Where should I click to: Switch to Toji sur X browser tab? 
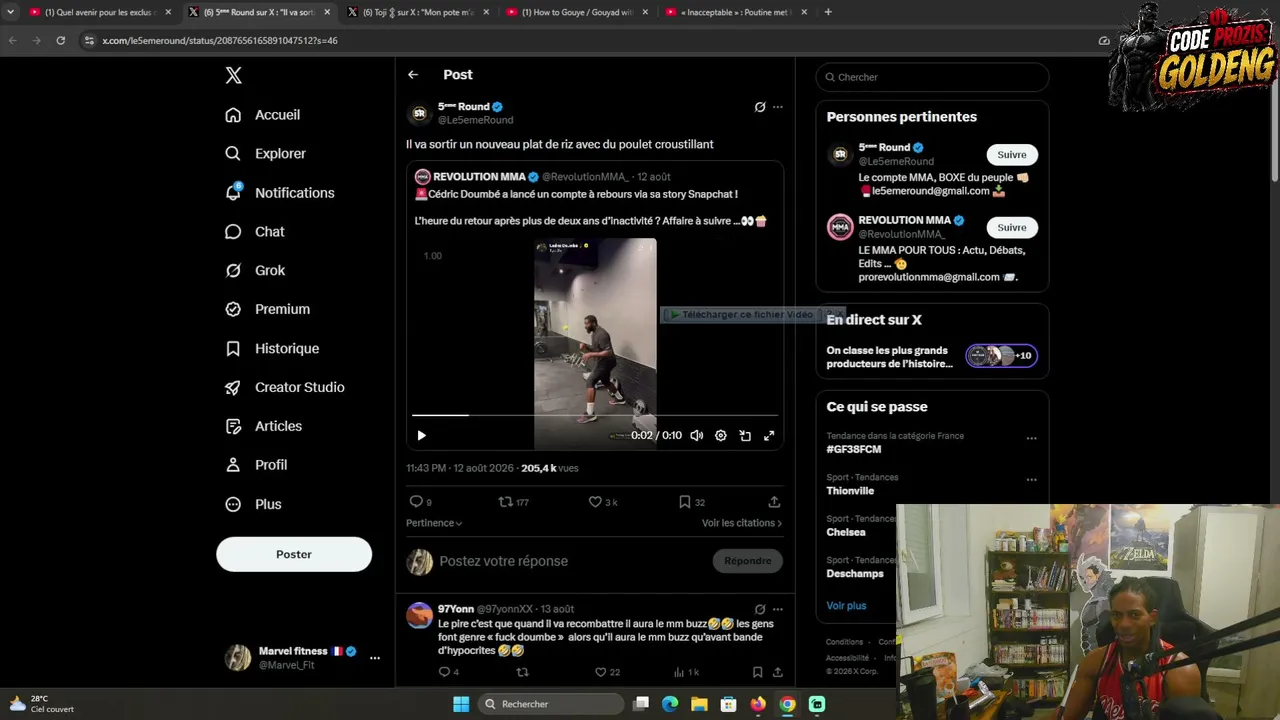[x=417, y=12]
